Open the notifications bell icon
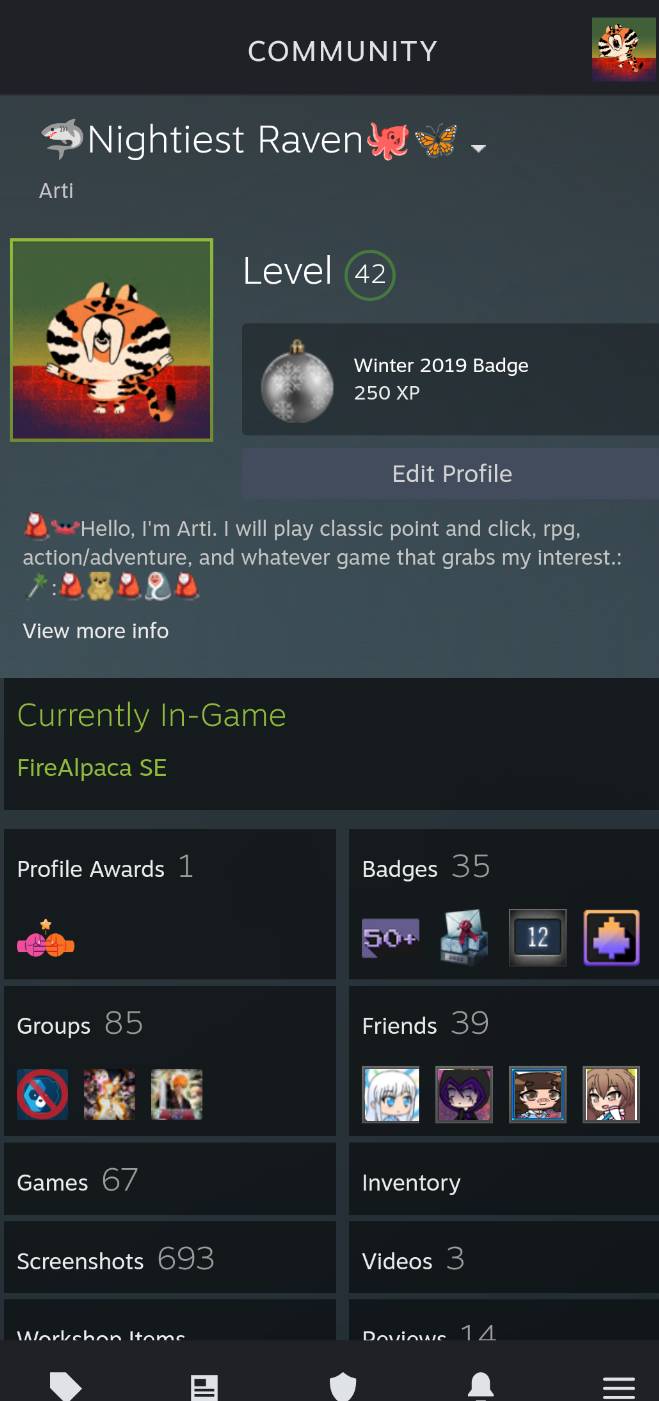 pyautogui.click(x=481, y=1386)
